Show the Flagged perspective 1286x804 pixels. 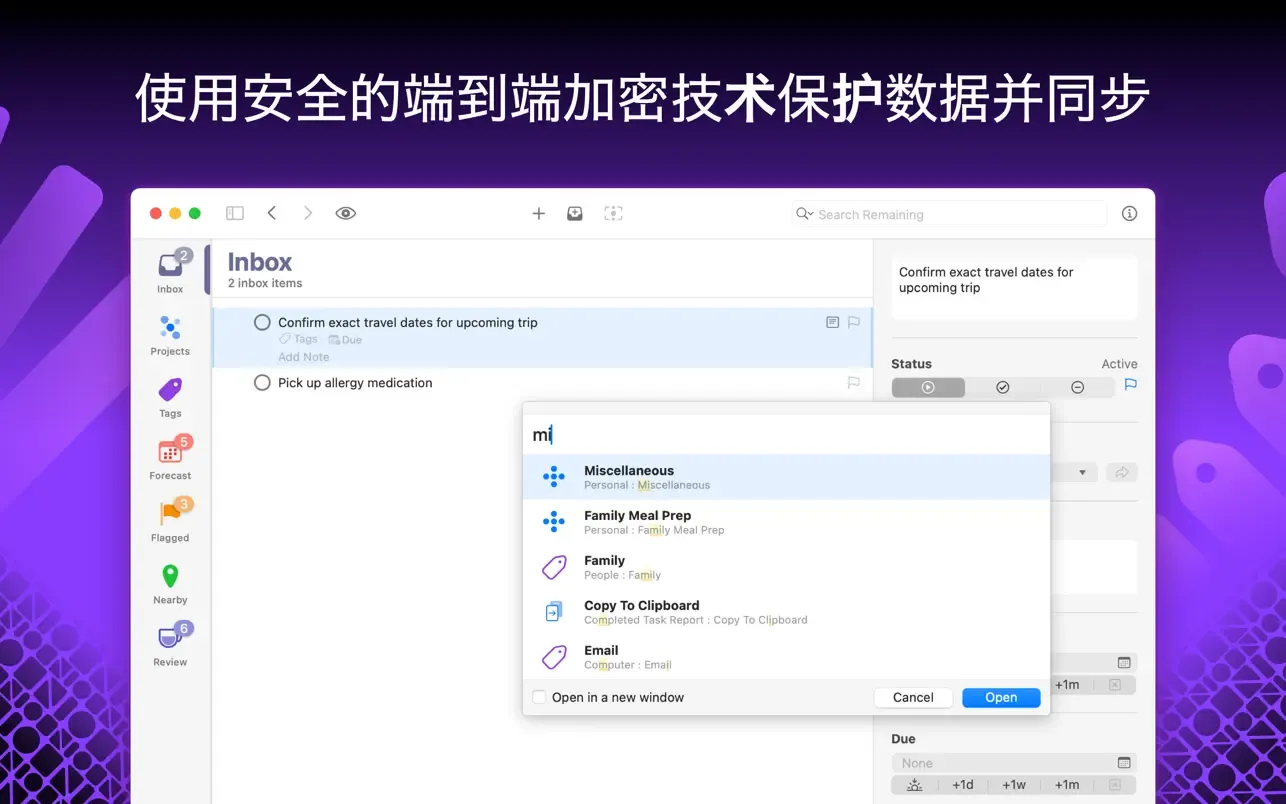coord(170,521)
